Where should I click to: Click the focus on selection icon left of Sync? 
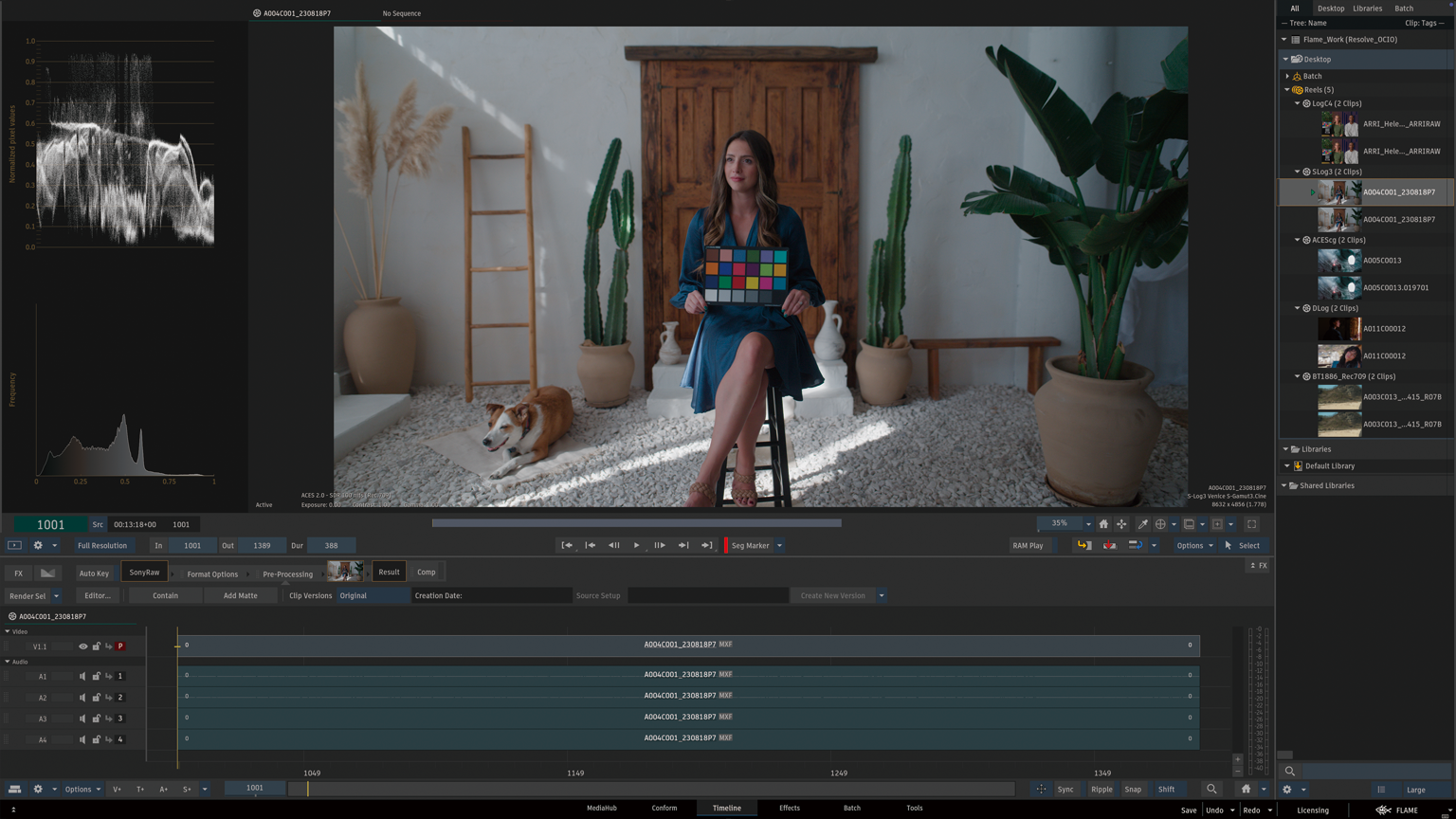point(1041,789)
